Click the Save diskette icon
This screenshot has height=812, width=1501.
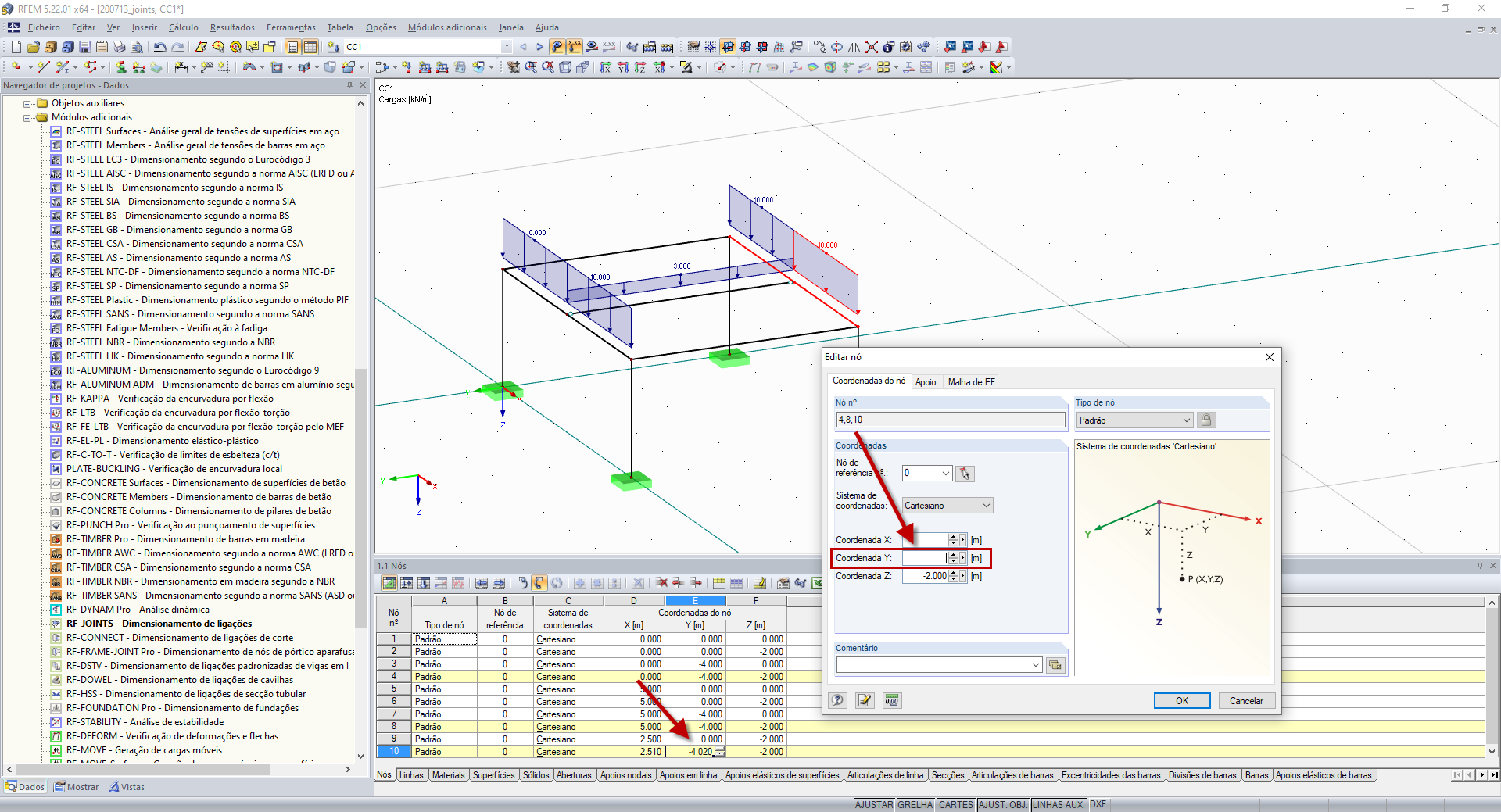tap(84, 47)
